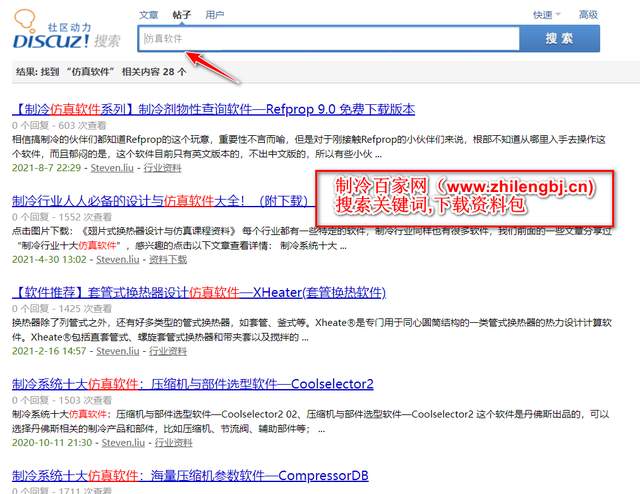The image size is (640, 494).
Task: Click the date 2020-10-11 21:30
Action: click(x=52, y=443)
